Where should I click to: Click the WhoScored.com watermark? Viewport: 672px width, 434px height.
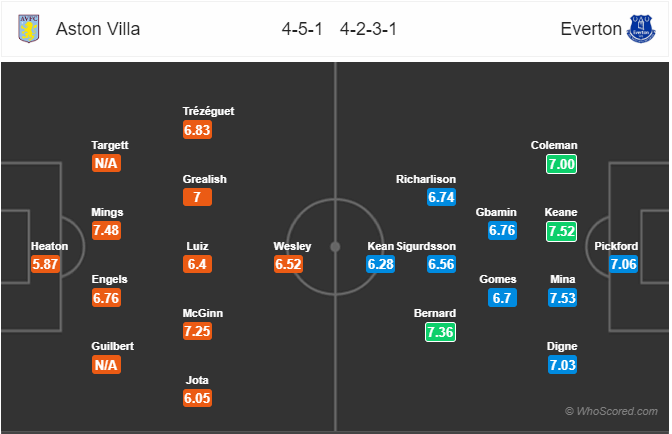(x=611, y=411)
